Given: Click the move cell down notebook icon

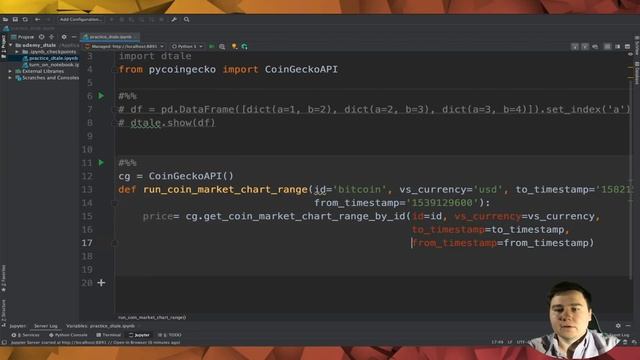Looking at the screenshot, I should [x=584, y=47].
